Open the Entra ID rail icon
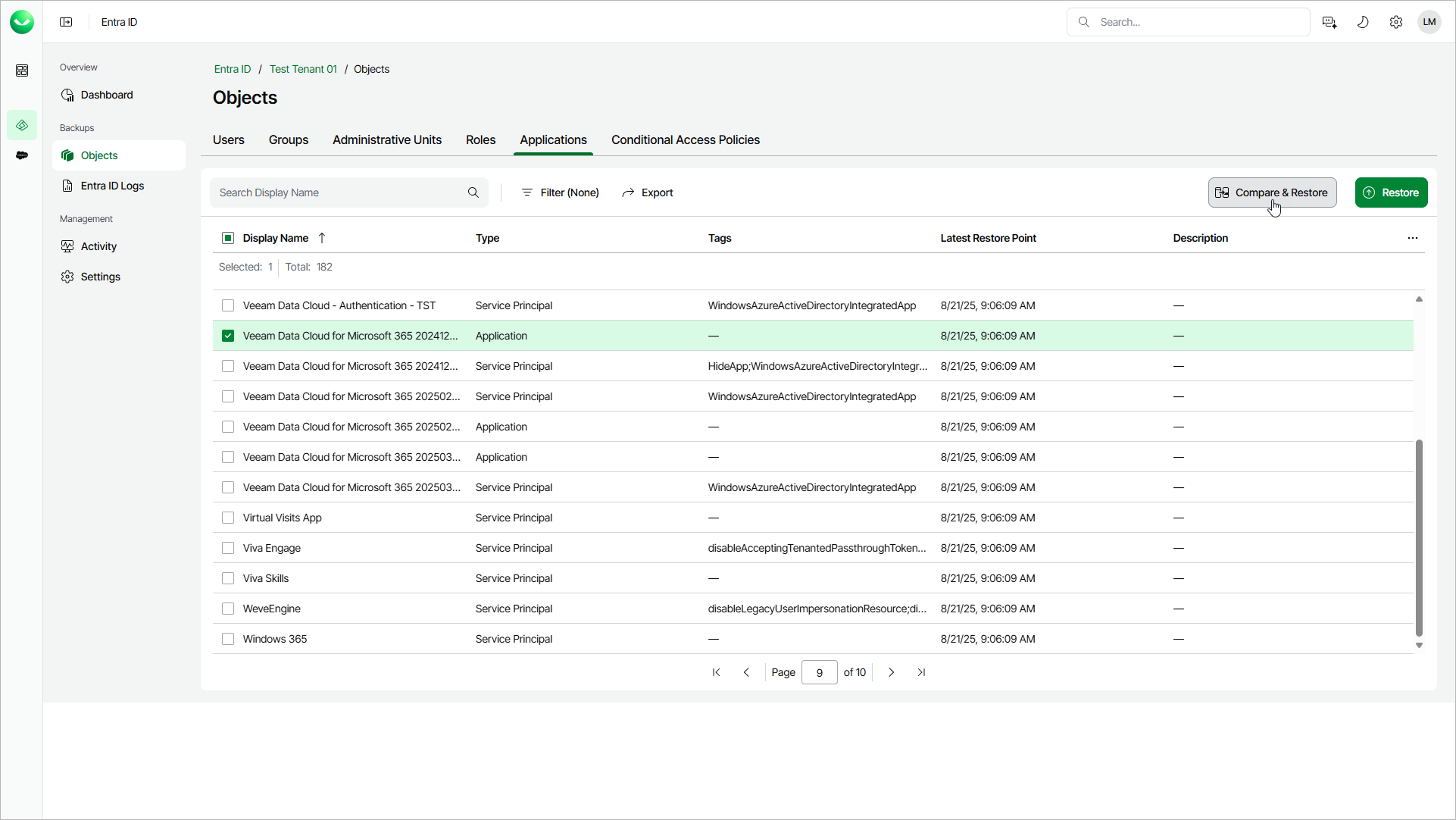 [x=22, y=125]
